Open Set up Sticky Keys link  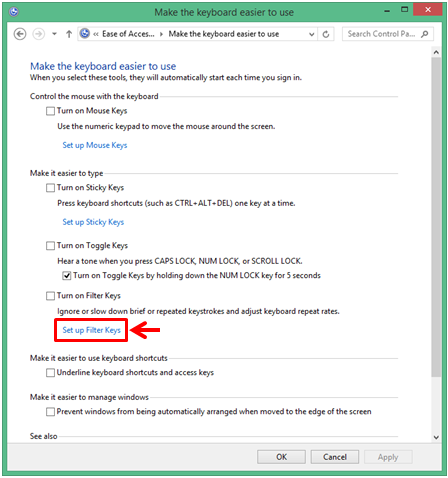(x=93, y=222)
